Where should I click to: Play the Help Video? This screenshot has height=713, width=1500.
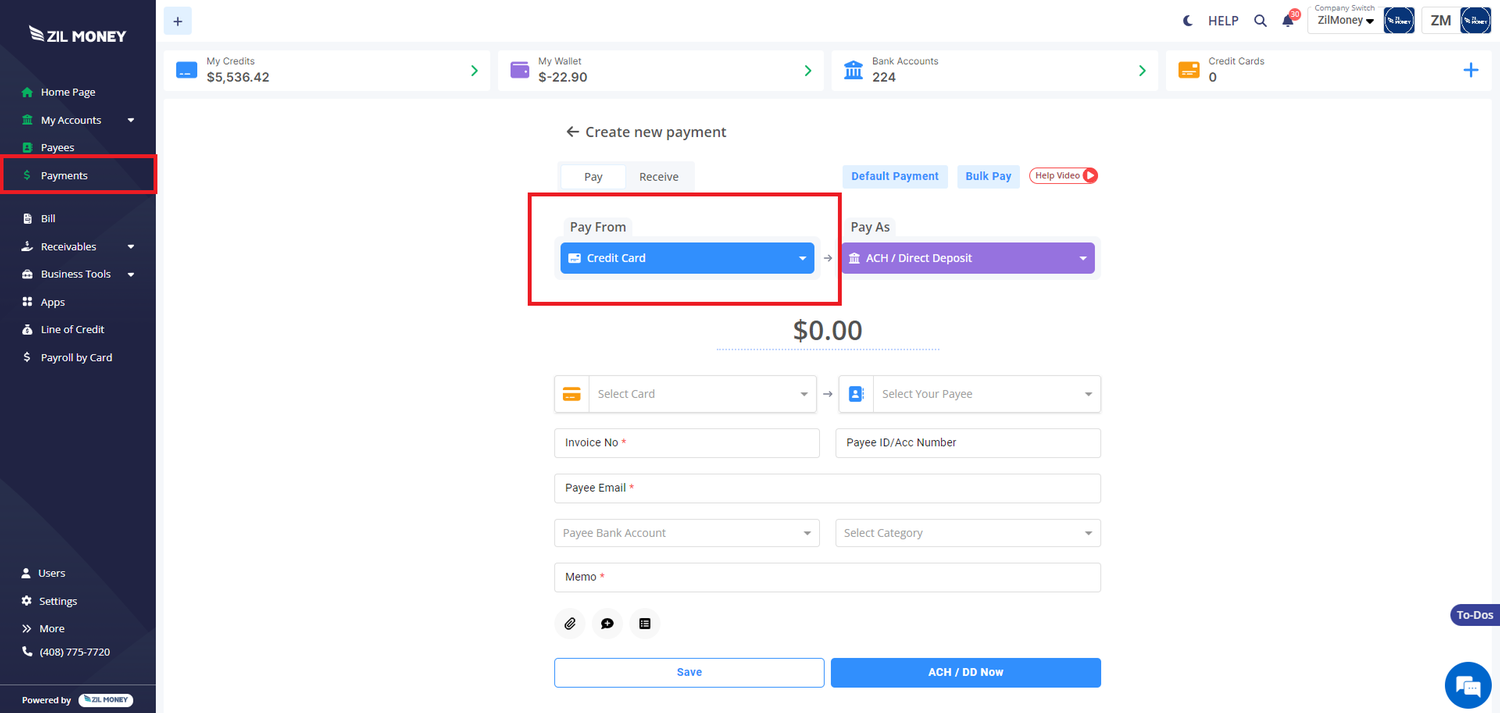click(1064, 175)
